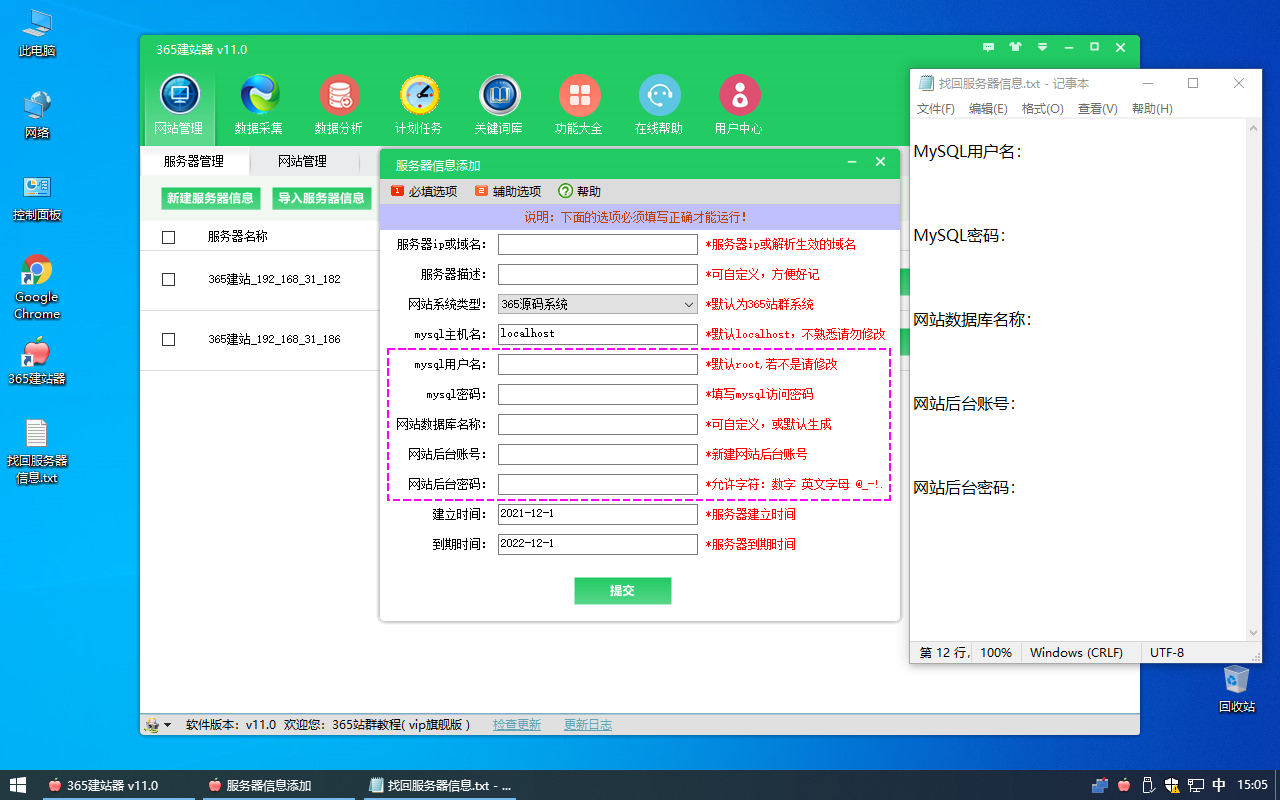The image size is (1280, 800).
Task: Click skin shirt icon in title bar
Action: tap(1016, 47)
